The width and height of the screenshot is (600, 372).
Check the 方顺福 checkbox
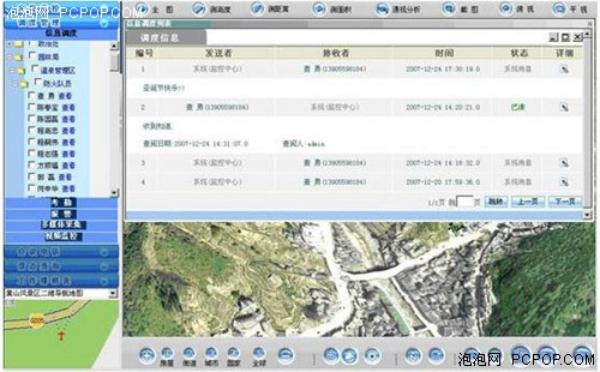(32, 165)
